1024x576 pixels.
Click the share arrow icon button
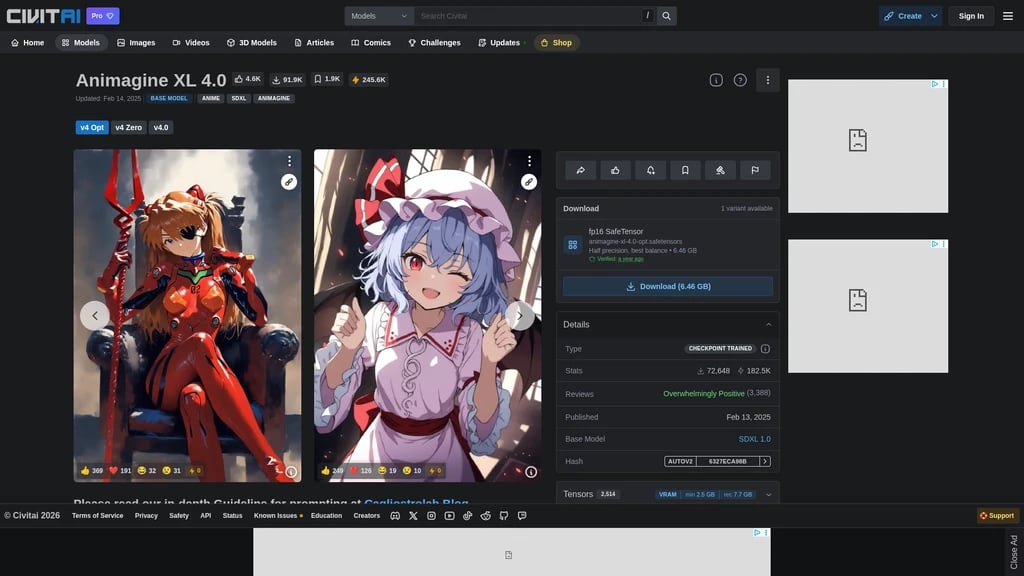581,170
